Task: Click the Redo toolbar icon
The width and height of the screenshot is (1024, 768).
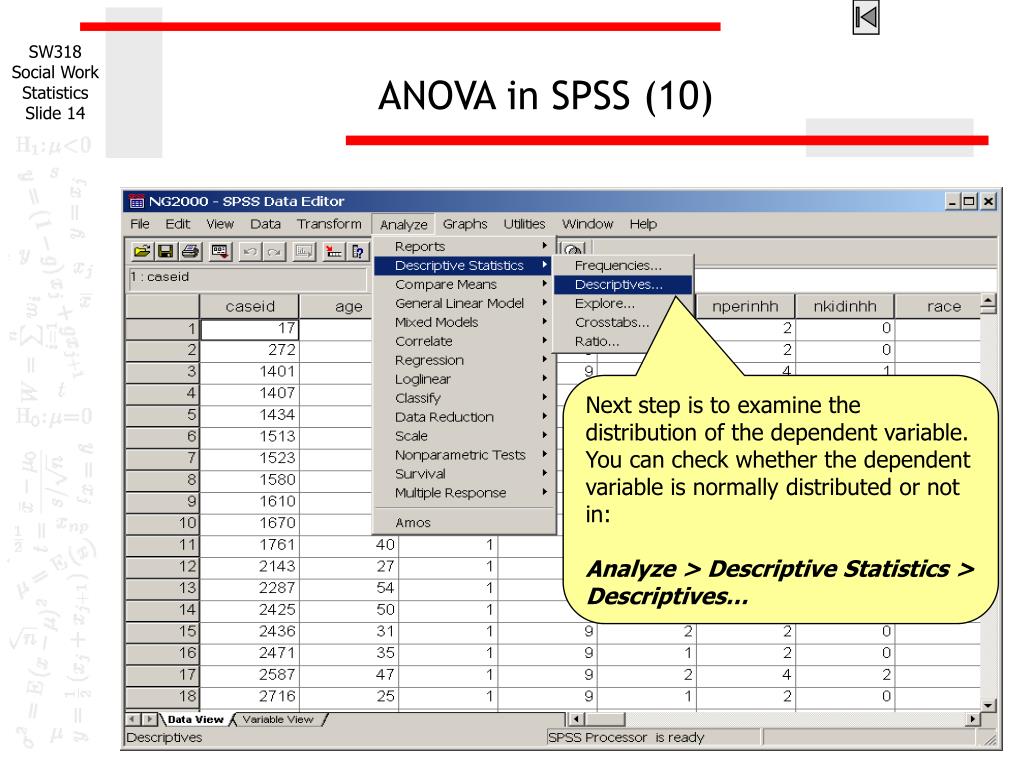Action: coord(274,251)
